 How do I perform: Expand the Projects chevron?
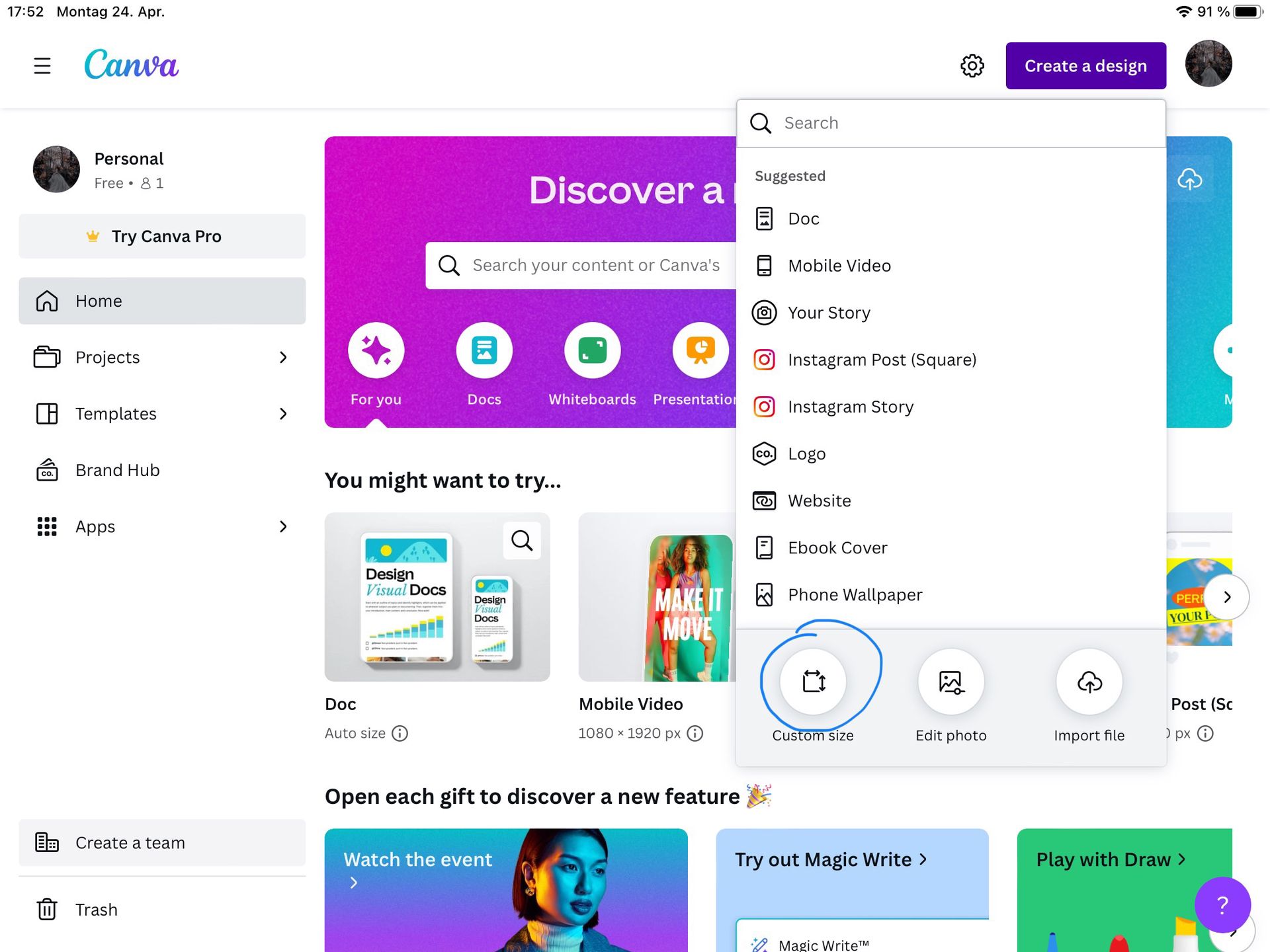(283, 358)
